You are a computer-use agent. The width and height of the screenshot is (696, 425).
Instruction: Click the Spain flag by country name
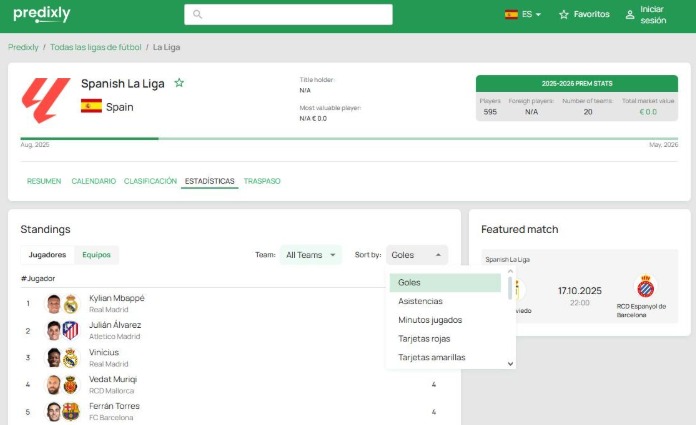(x=91, y=106)
